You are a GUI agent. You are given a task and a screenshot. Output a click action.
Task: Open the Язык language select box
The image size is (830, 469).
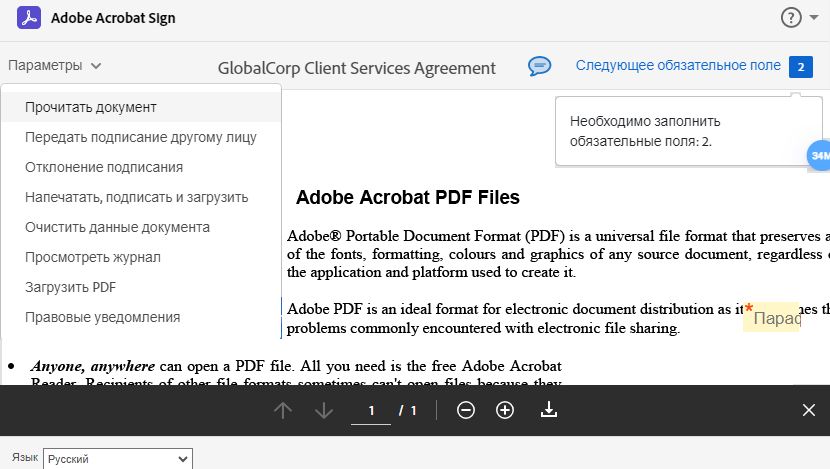point(117,459)
